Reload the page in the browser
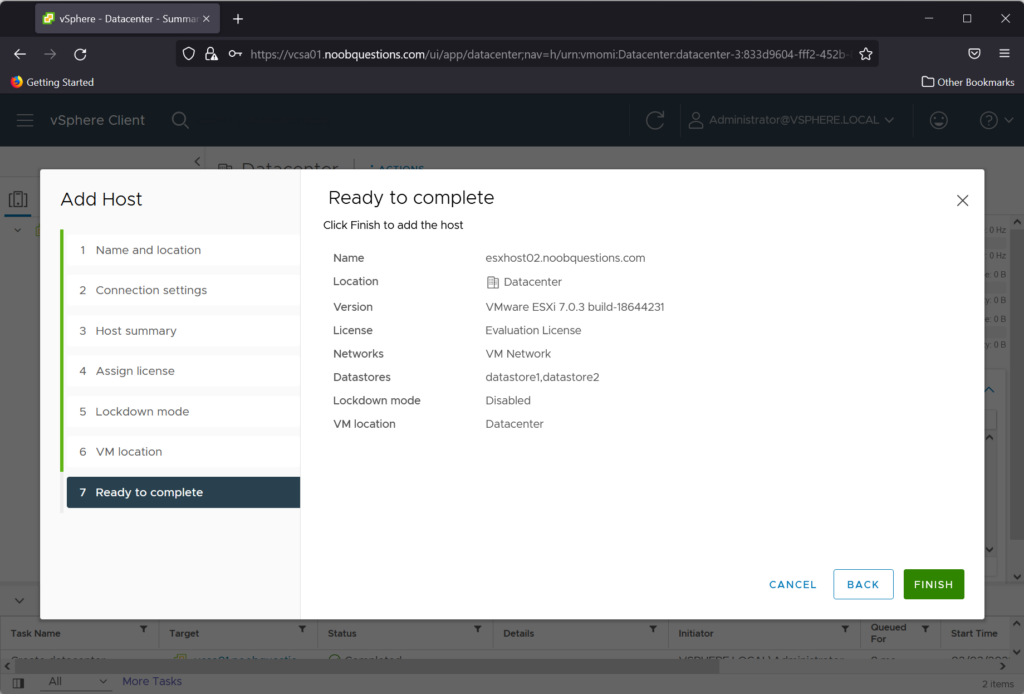Screen dimensions: 1024x694 [x=80, y=54]
